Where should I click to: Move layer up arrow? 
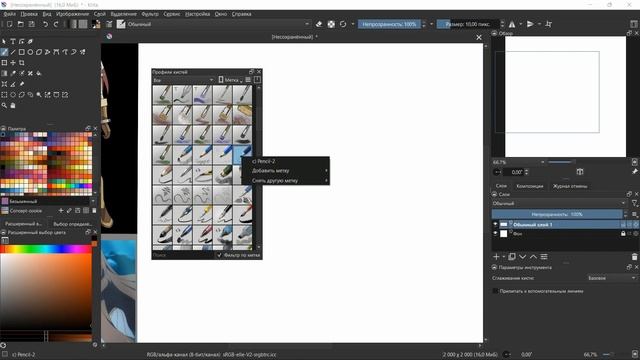pos(533,257)
